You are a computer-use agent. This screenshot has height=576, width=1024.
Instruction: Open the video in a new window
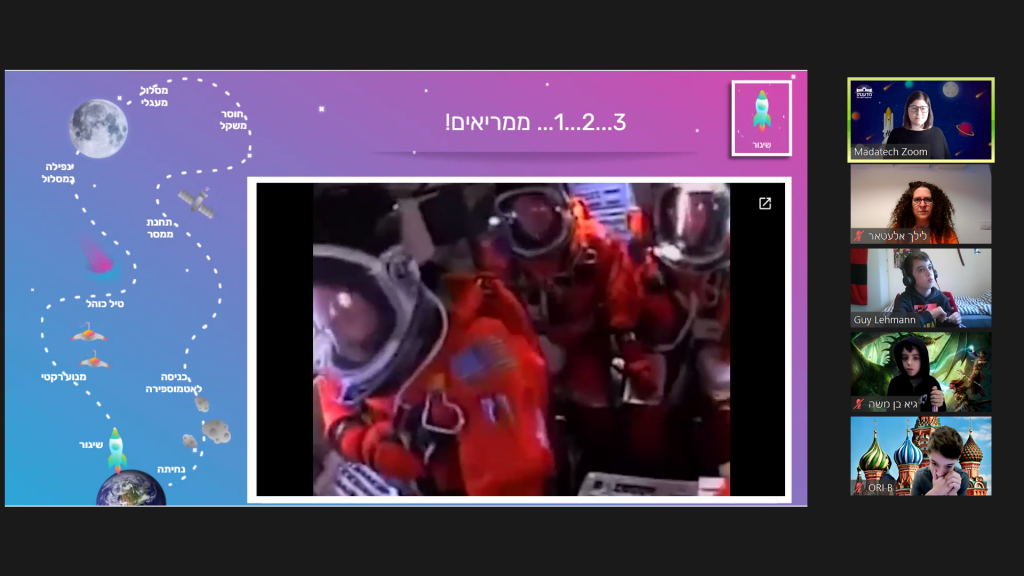point(765,204)
